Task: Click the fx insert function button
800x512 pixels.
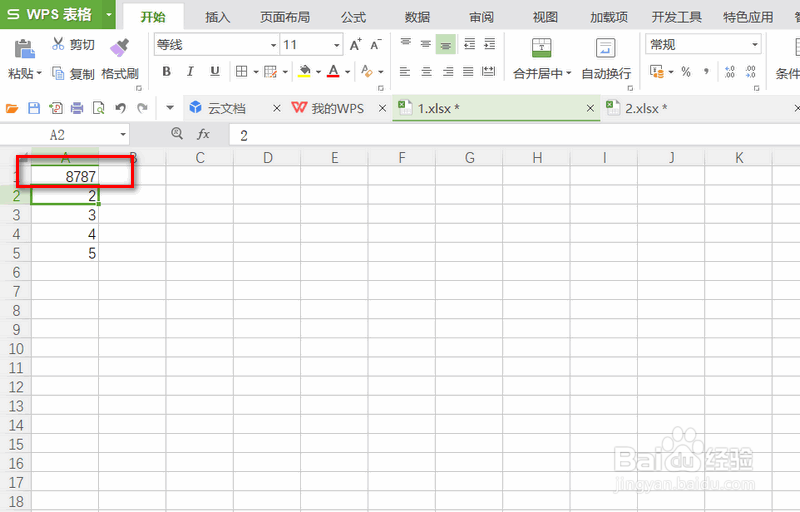Action: [x=204, y=134]
